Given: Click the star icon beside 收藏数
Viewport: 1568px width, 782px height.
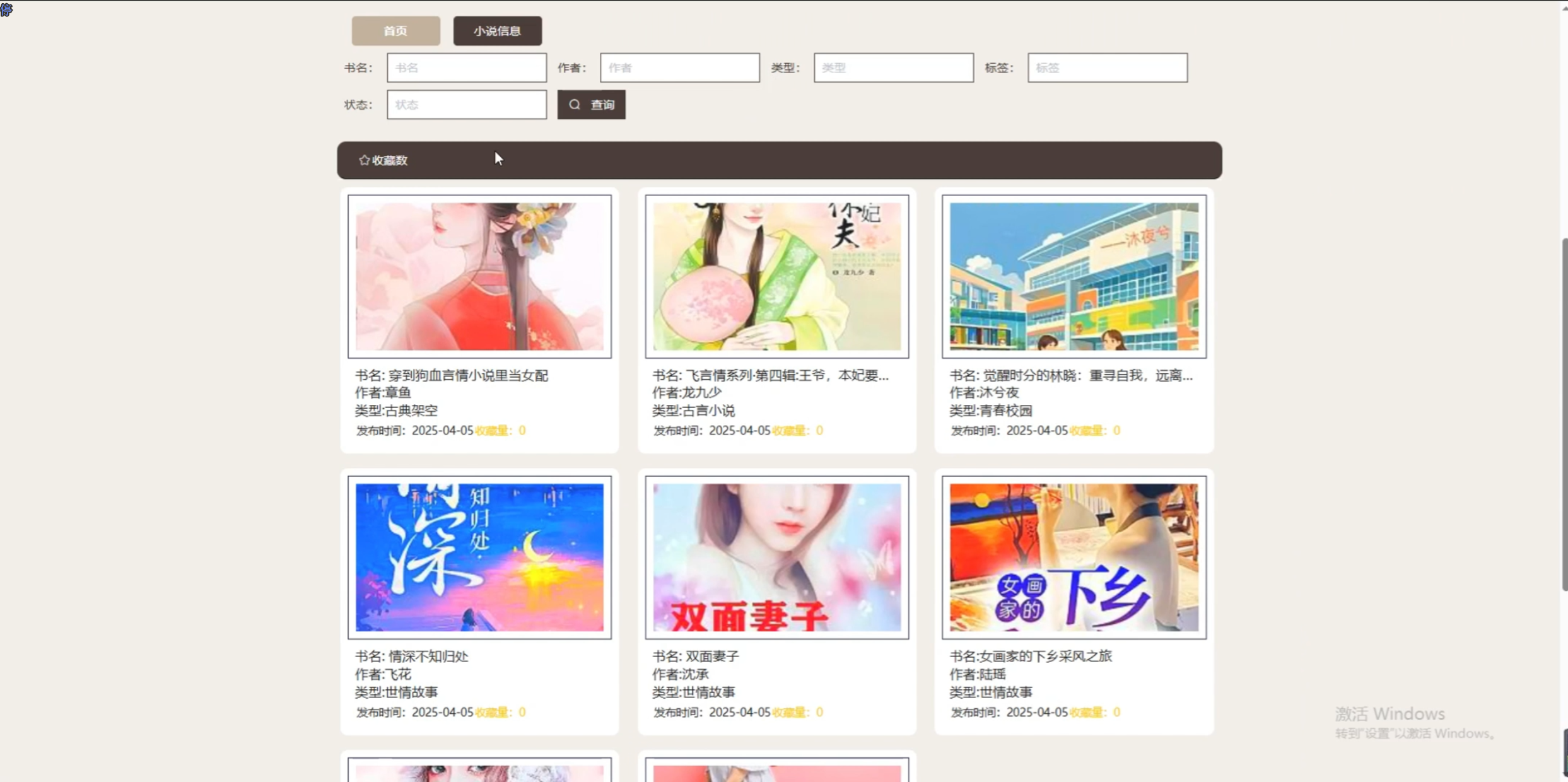Looking at the screenshot, I should (364, 160).
